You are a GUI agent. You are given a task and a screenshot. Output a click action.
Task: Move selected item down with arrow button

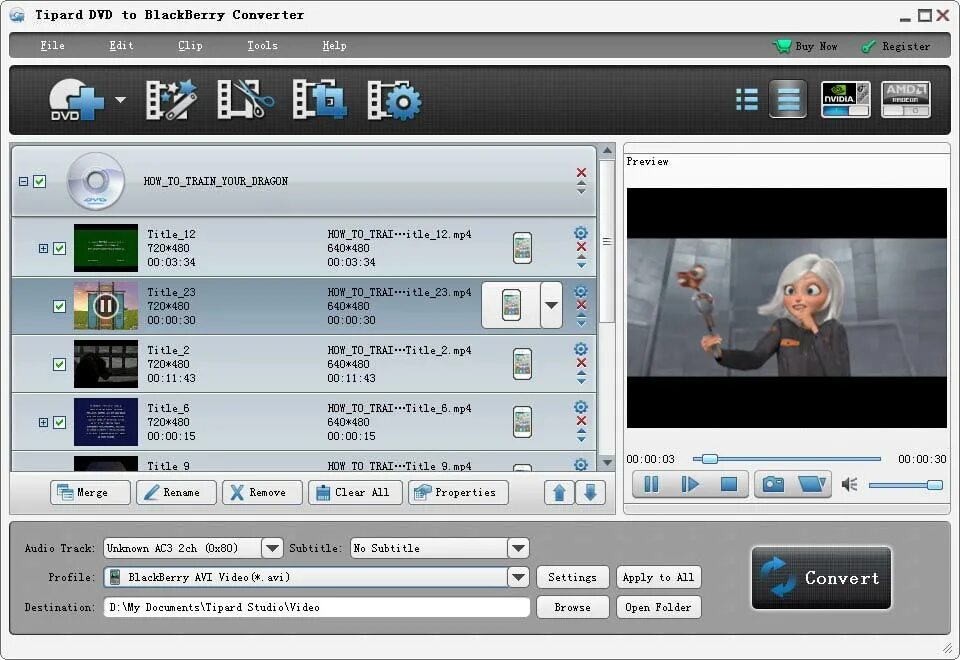click(590, 492)
